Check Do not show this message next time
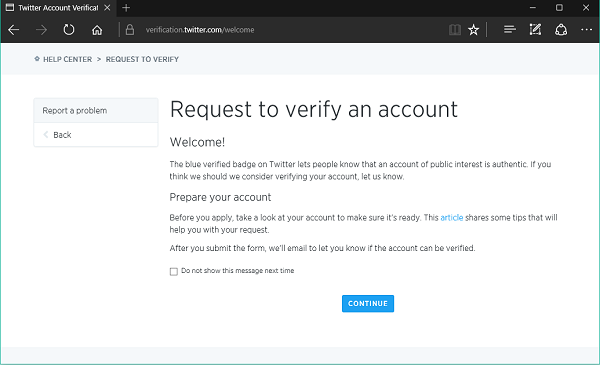This screenshot has width=600, height=365. pyautogui.click(x=174, y=272)
